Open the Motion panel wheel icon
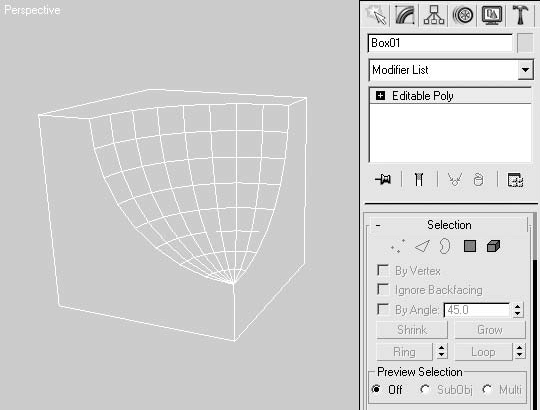The height and width of the screenshot is (410, 540). [x=463, y=15]
